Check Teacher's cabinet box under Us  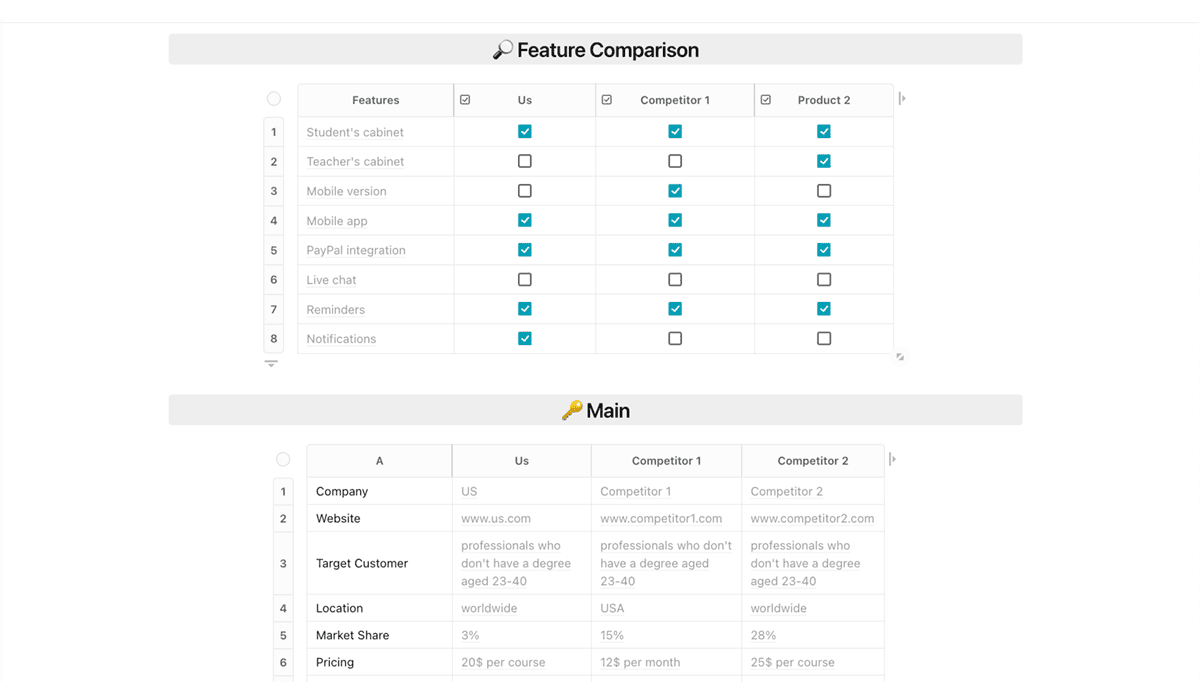pyautogui.click(x=525, y=161)
